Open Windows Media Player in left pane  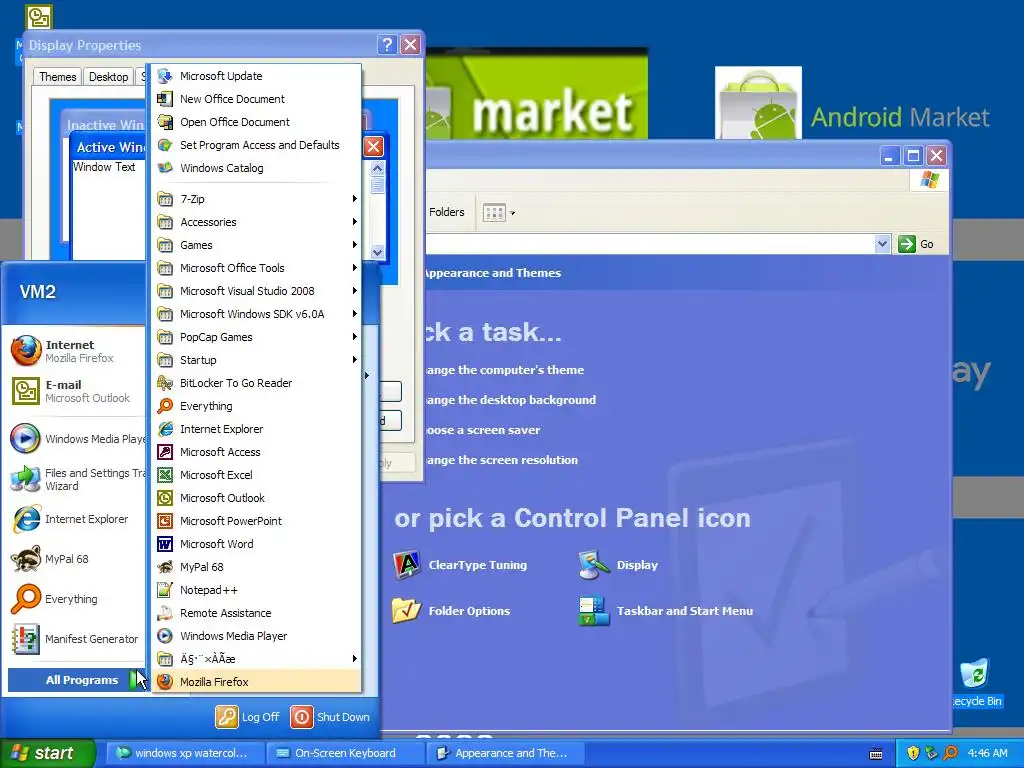[76, 438]
